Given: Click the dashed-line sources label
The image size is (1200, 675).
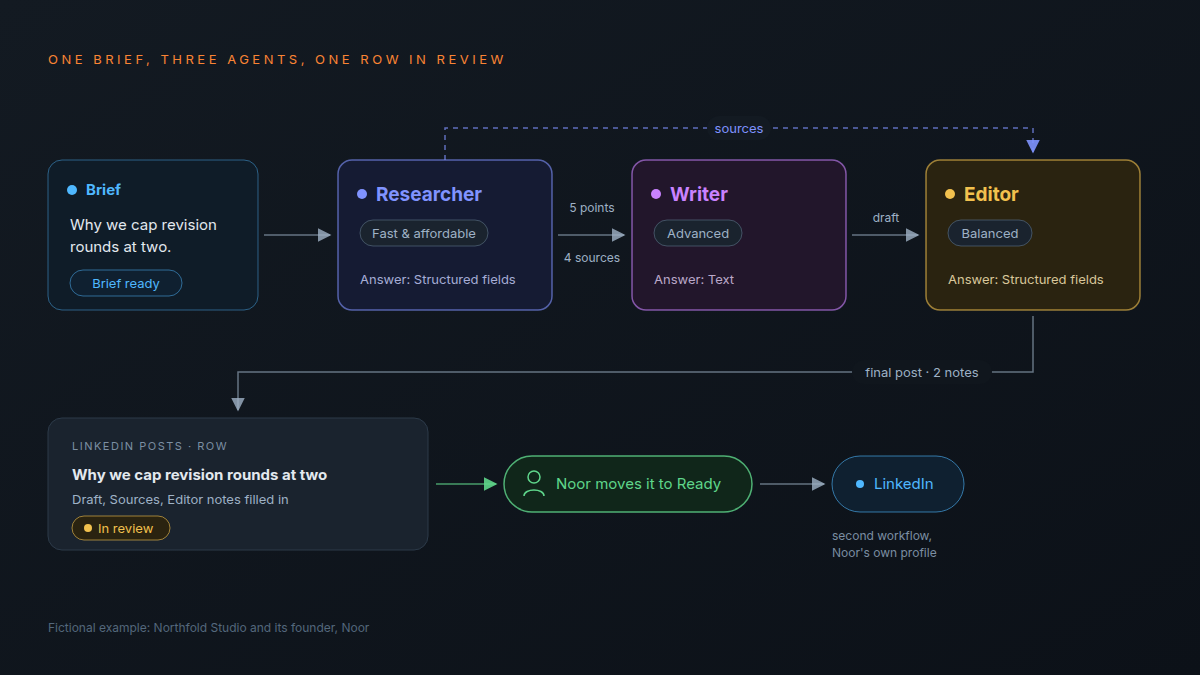Looking at the screenshot, I should click(739, 129).
